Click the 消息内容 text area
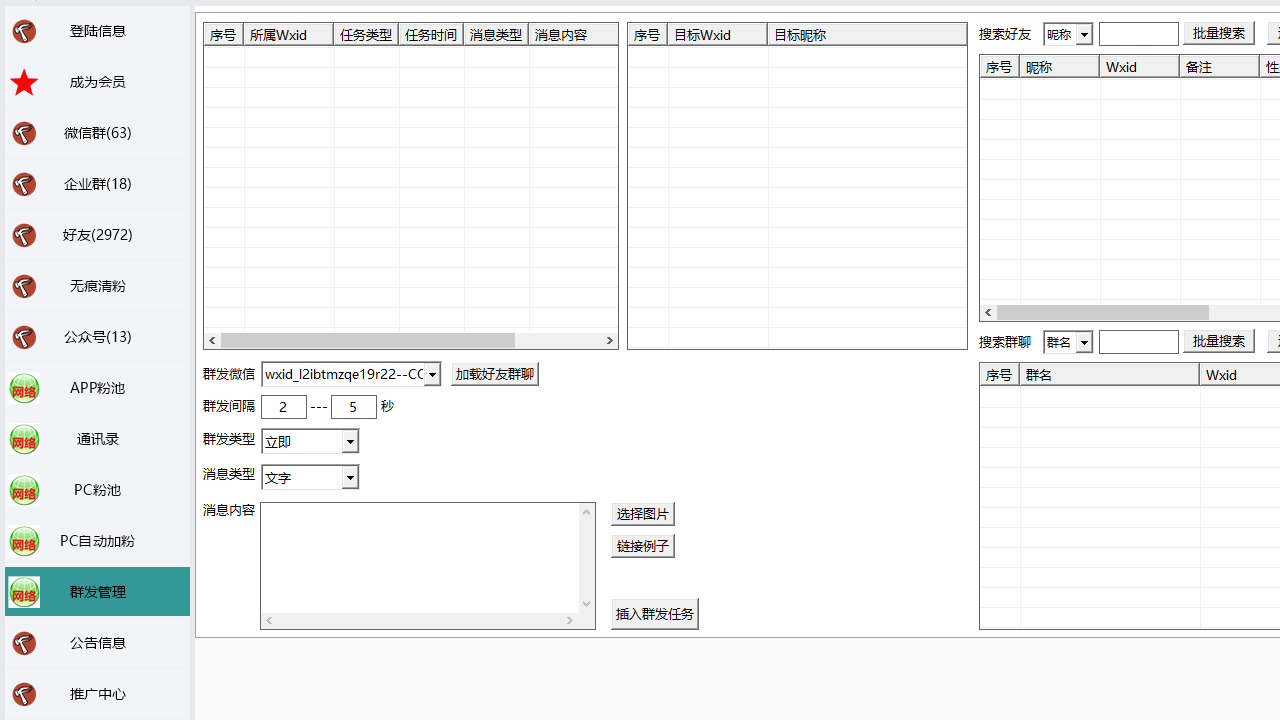Image resolution: width=1280 pixels, height=720 pixels. 420,557
